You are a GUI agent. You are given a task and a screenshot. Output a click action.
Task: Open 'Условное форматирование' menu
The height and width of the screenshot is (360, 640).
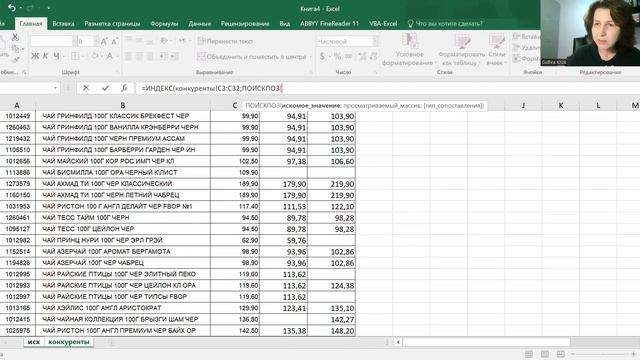point(409,50)
